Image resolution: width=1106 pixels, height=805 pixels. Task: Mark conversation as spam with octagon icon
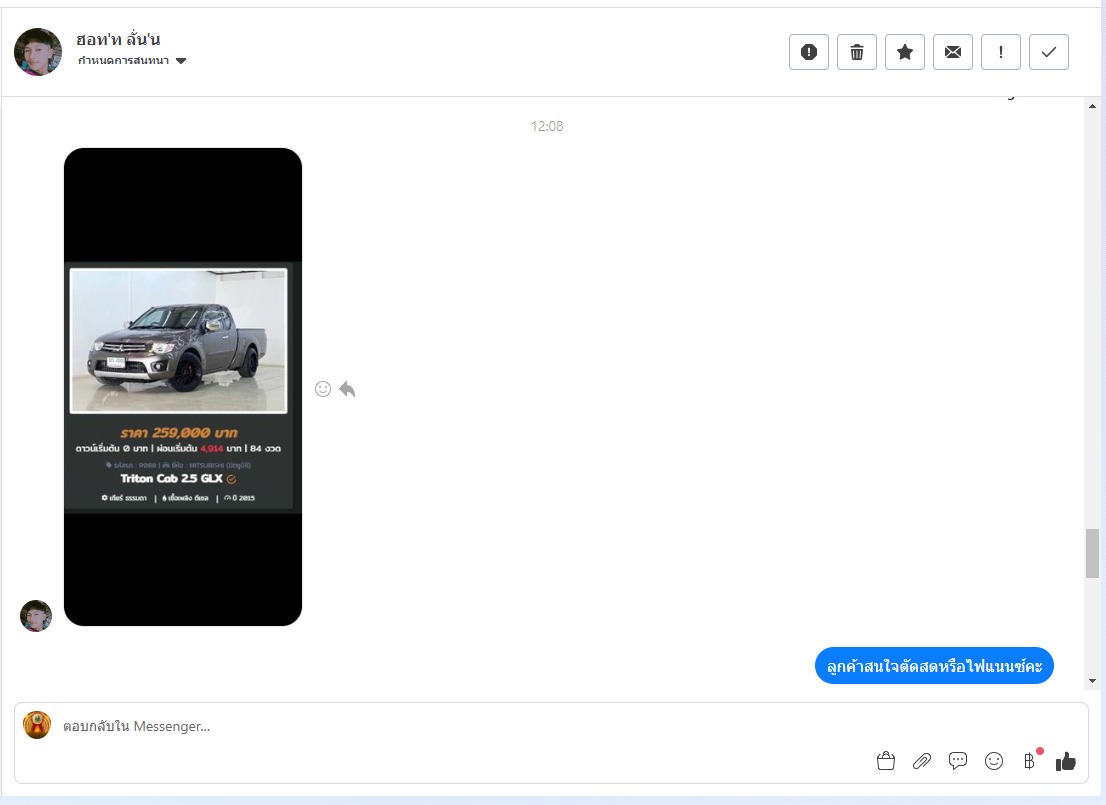click(x=809, y=52)
